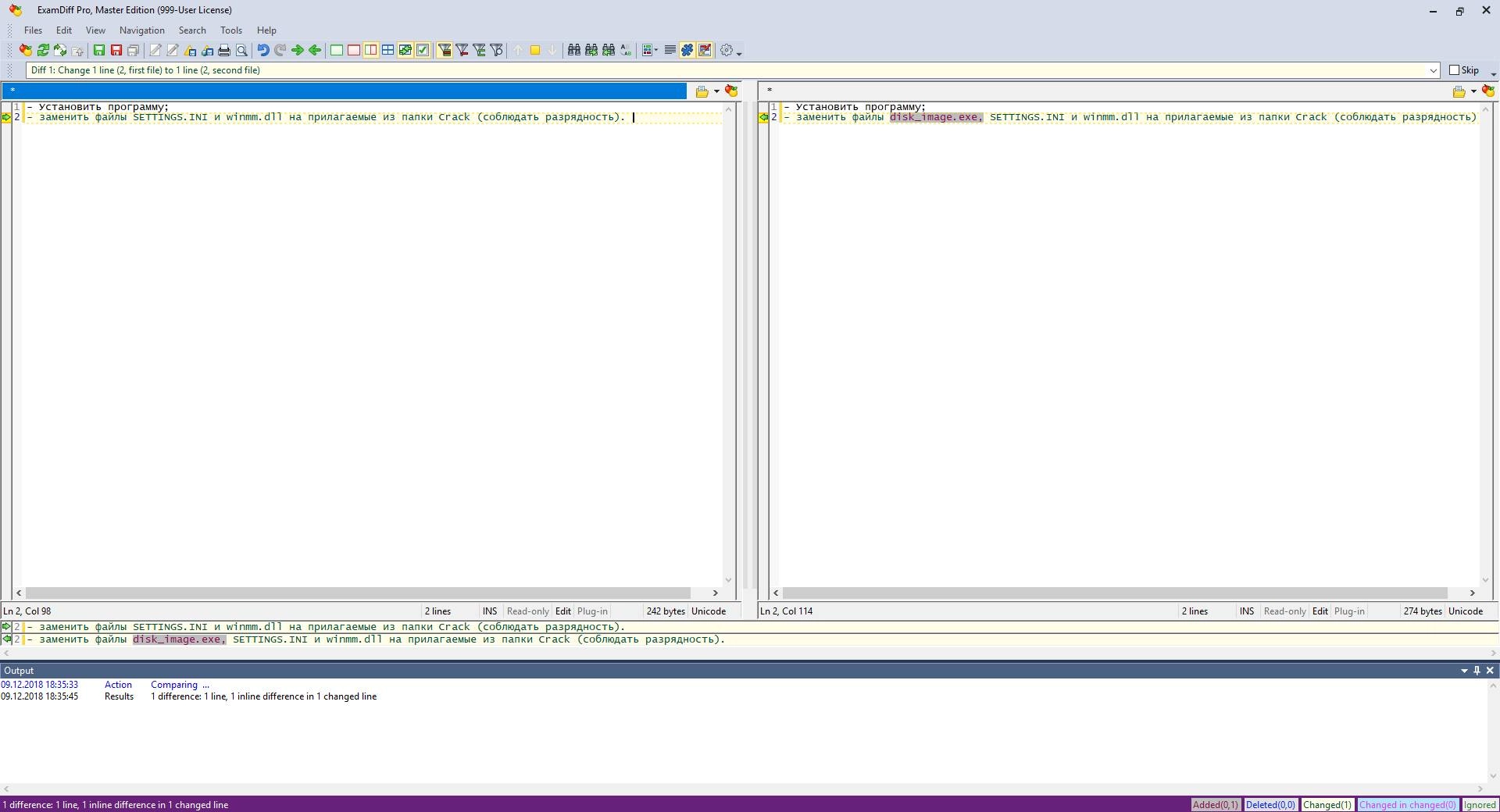1500x812 pixels.
Task: Toggle the horizontal/grid split view button
Action: click(388, 50)
